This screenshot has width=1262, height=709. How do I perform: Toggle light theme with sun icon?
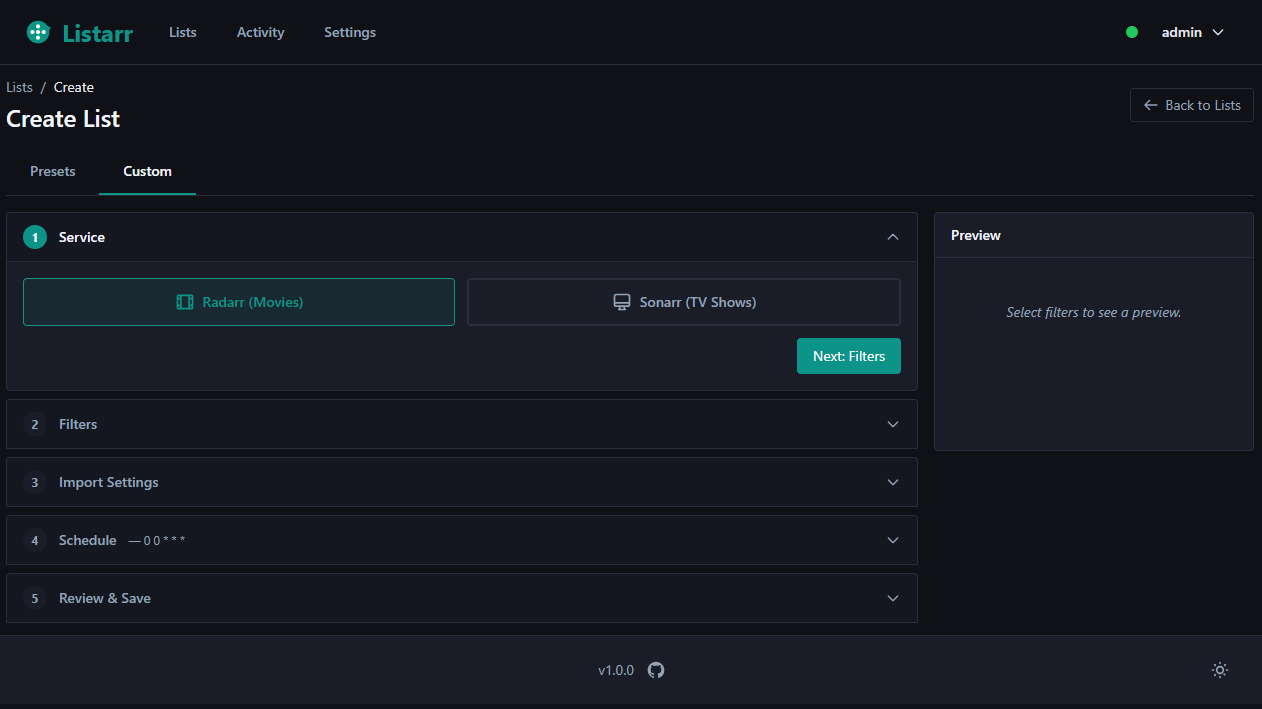[x=1220, y=670]
